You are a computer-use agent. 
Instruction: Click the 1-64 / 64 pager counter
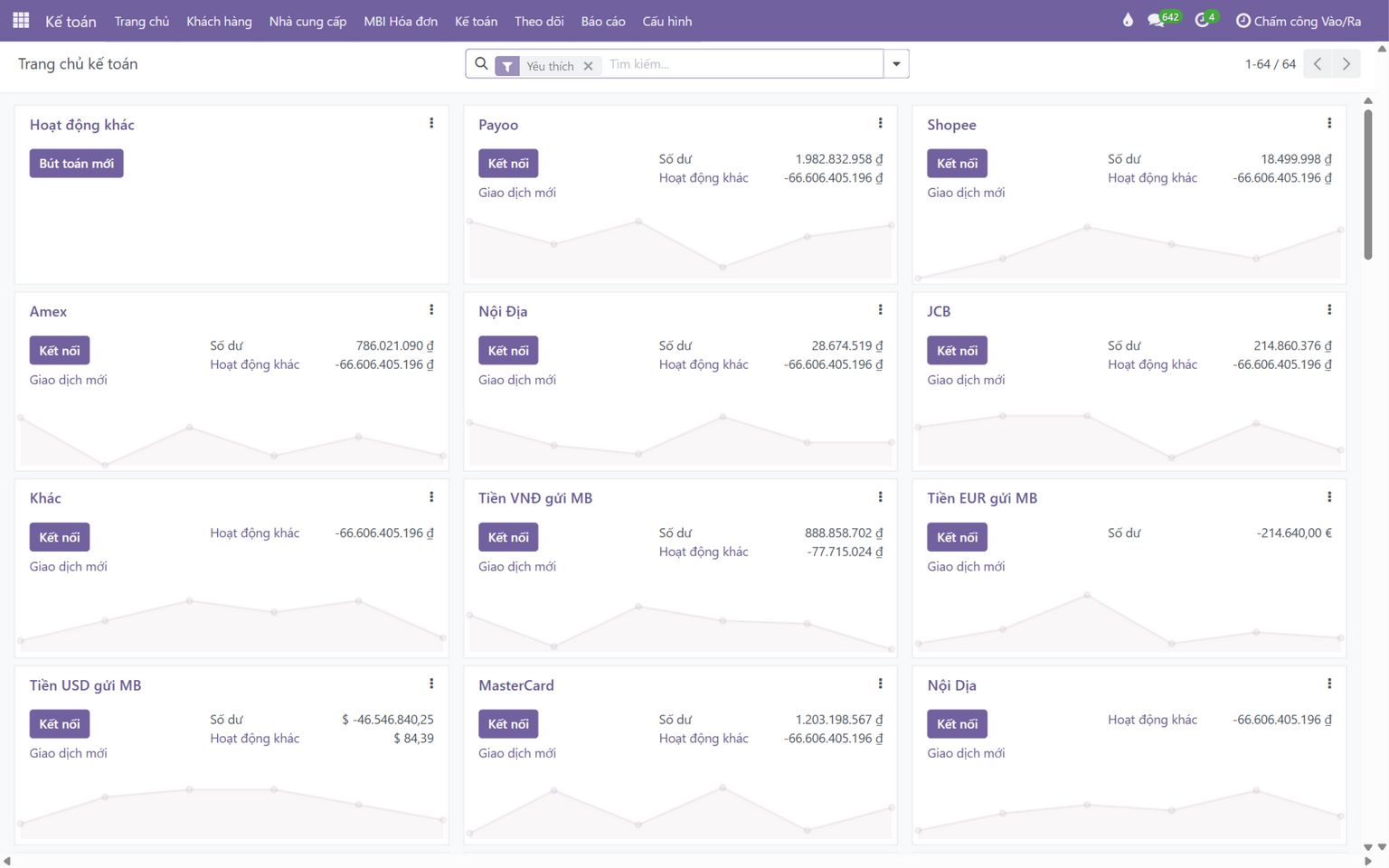[x=1270, y=64]
